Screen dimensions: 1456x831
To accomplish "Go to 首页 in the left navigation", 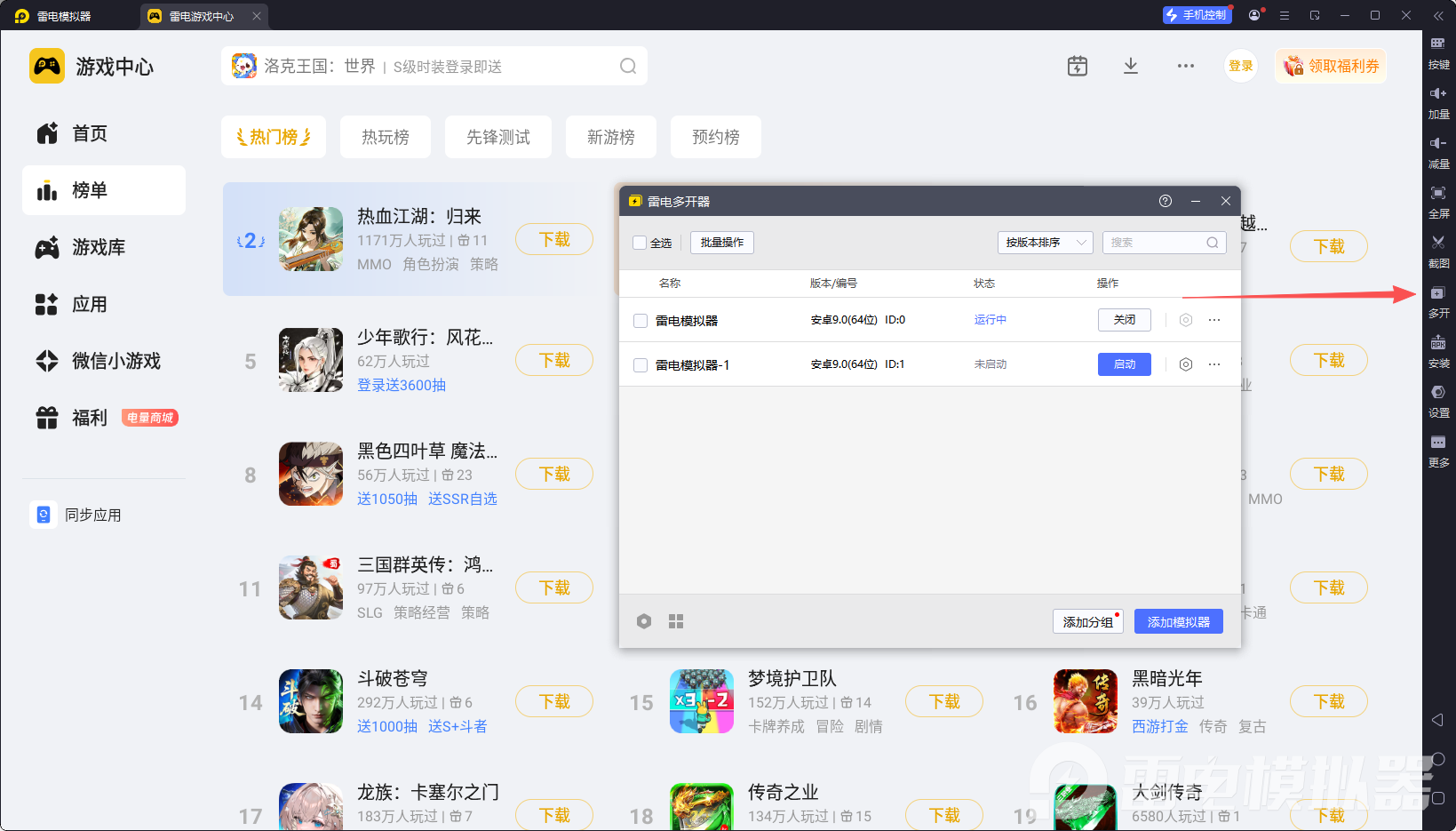I will point(104,133).
